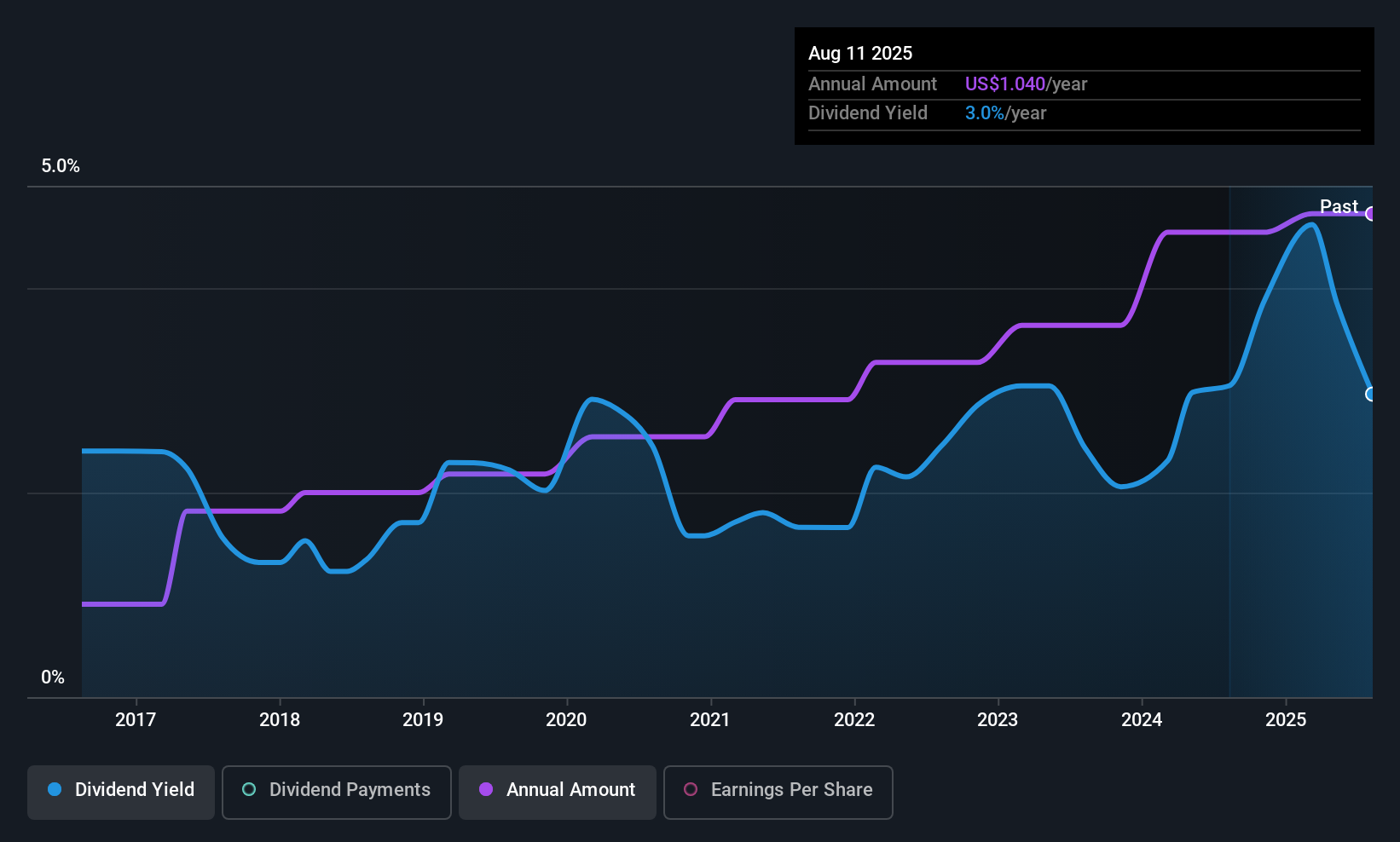Click the 2020 label on the x-axis
Screen dimensions: 1400x842
[566, 720]
